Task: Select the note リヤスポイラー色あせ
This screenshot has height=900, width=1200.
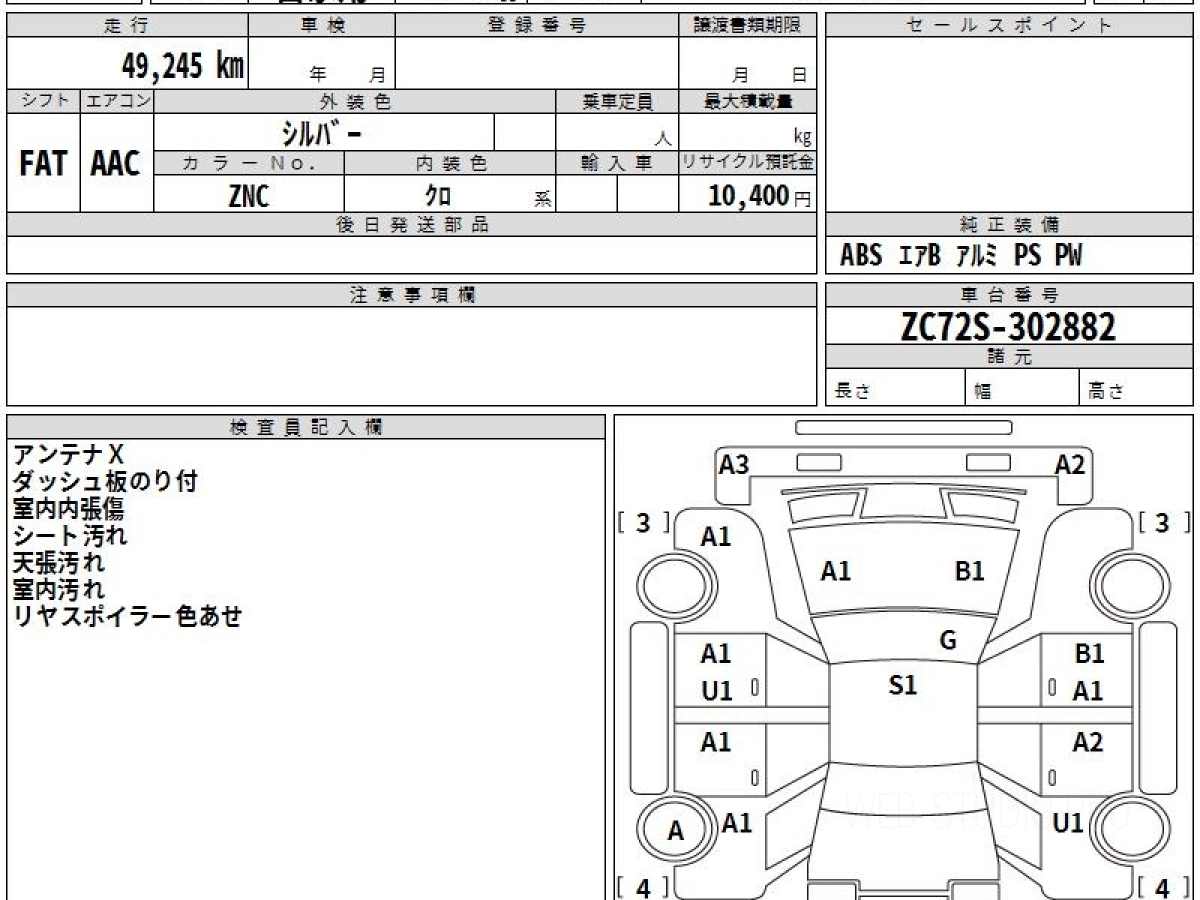Action: (x=127, y=617)
